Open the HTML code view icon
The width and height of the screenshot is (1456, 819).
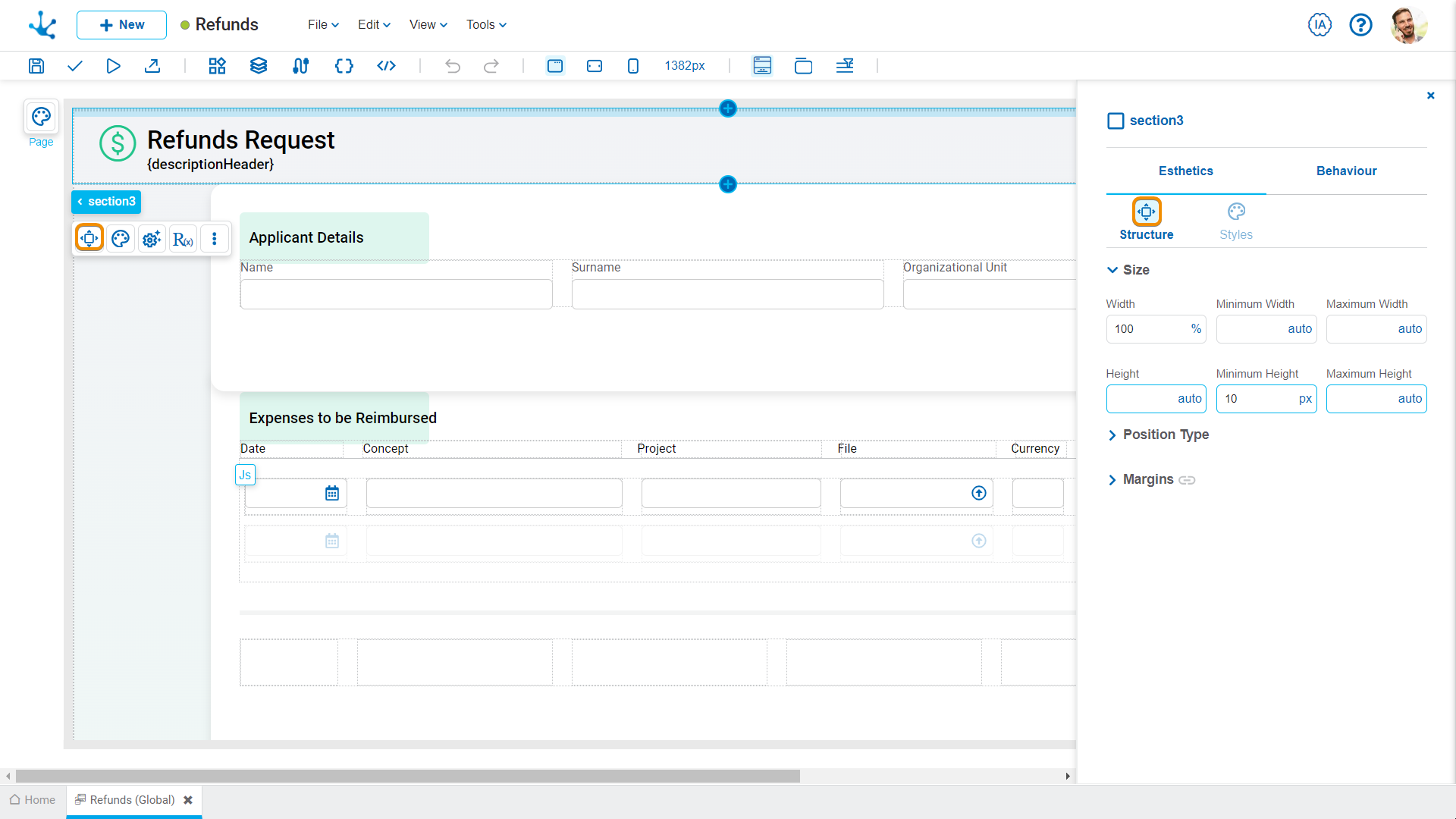click(x=386, y=66)
